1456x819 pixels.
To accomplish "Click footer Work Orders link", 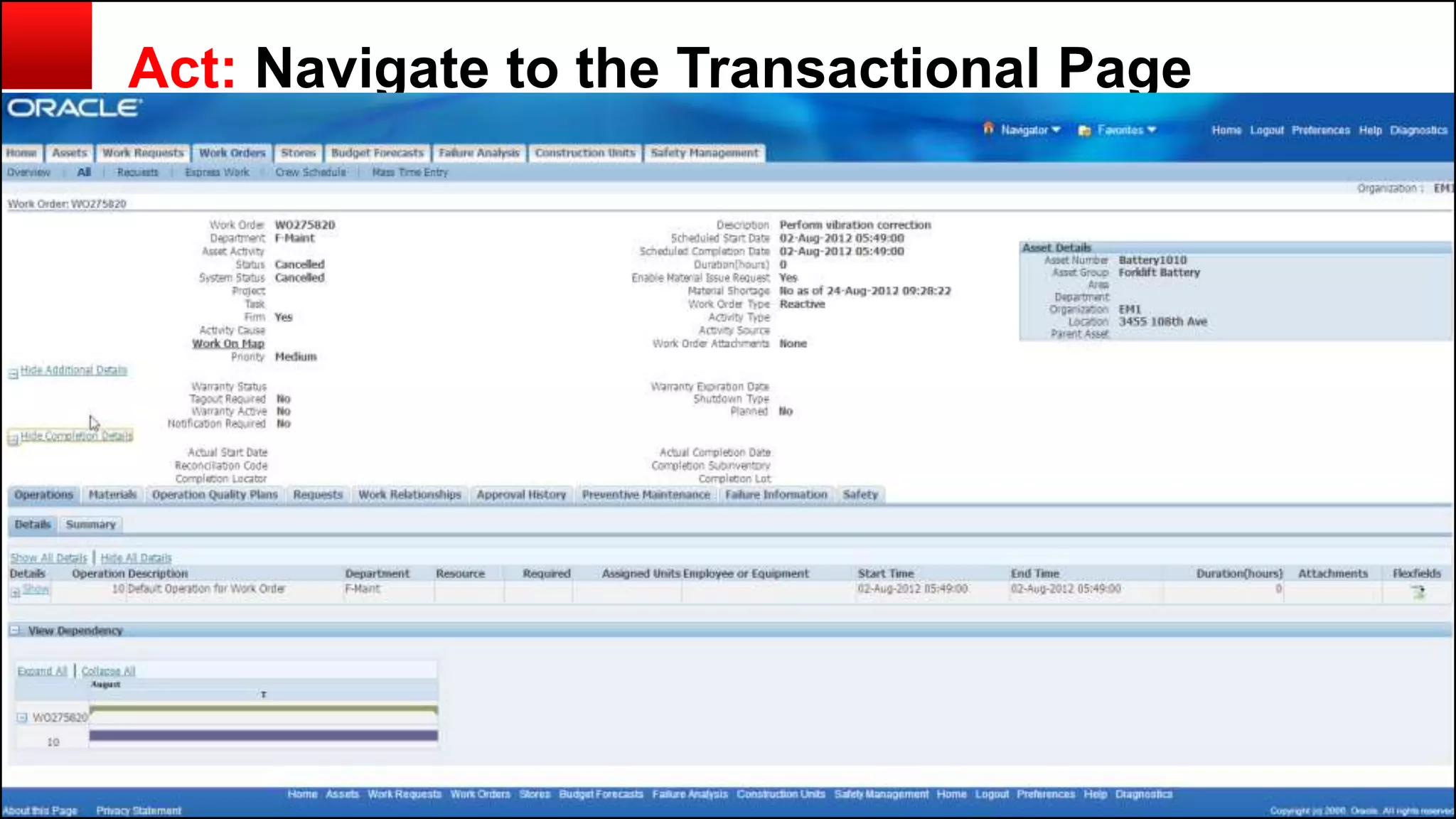I will point(480,795).
